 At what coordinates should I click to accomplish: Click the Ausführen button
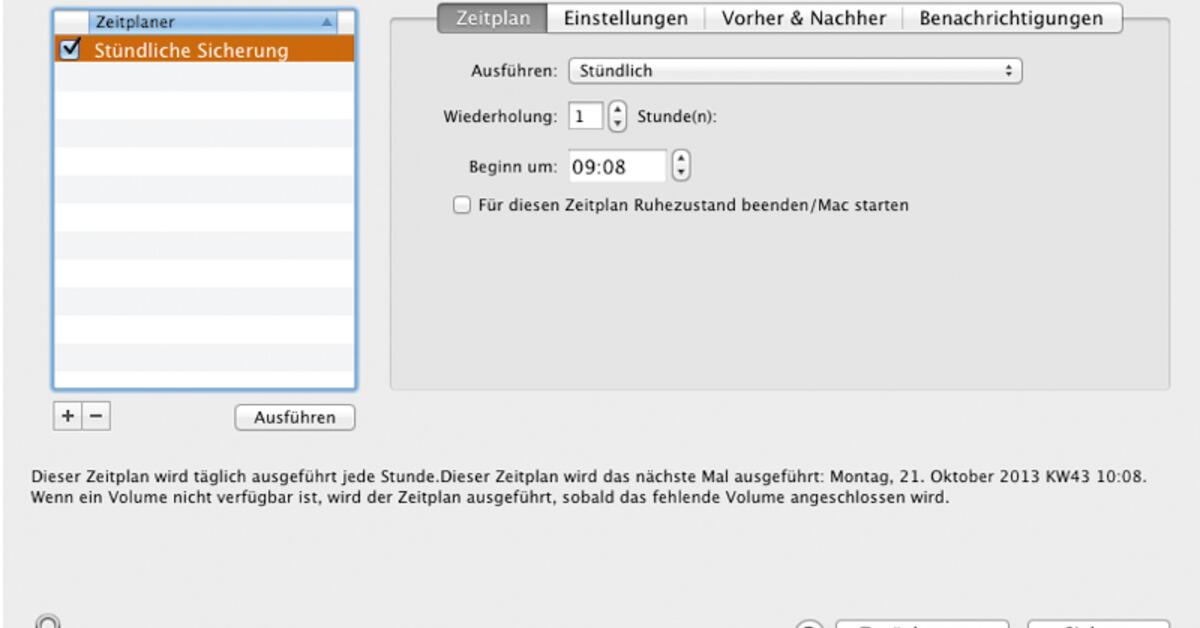click(x=294, y=417)
